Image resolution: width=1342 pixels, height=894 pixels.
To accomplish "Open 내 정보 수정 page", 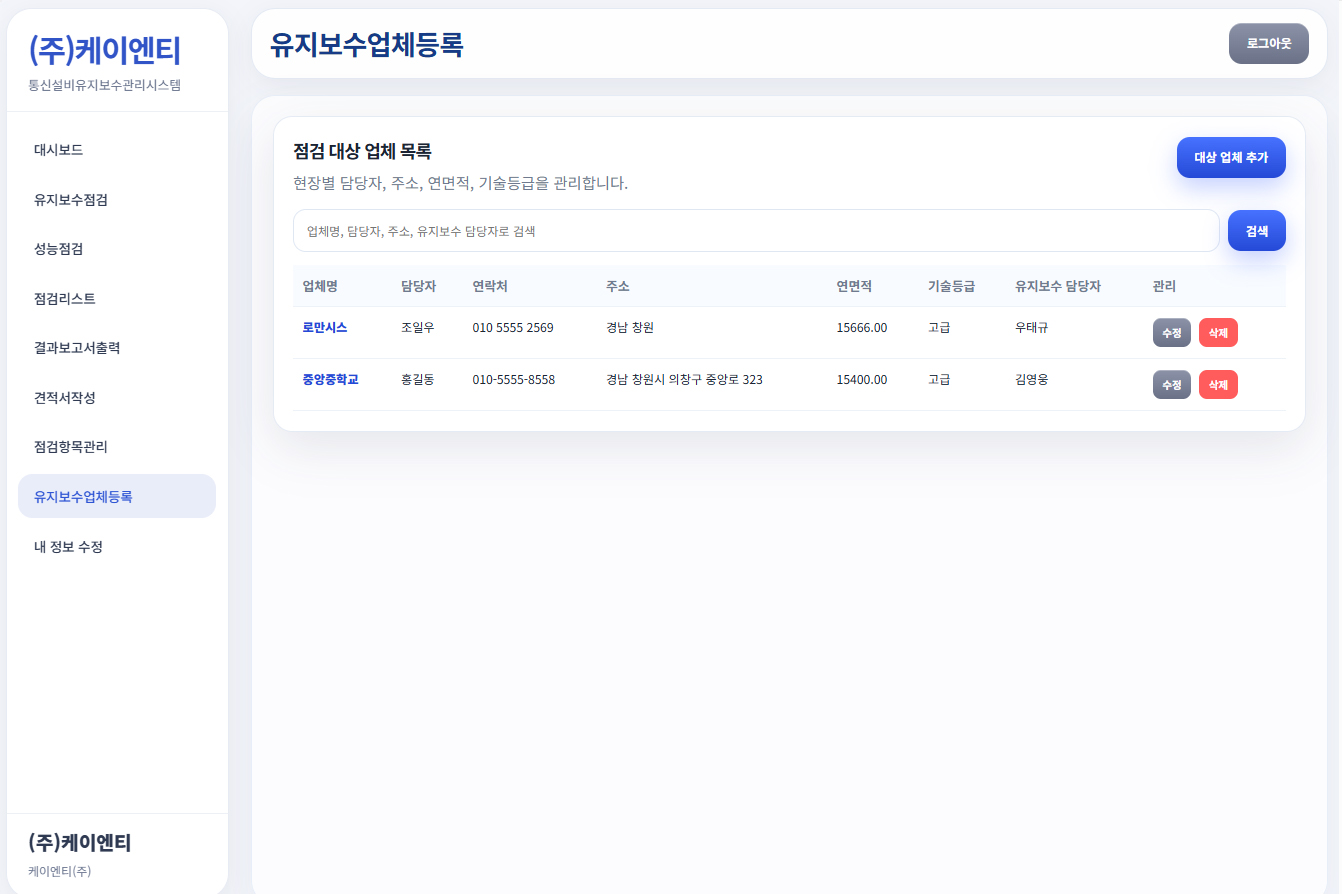I will coord(68,546).
